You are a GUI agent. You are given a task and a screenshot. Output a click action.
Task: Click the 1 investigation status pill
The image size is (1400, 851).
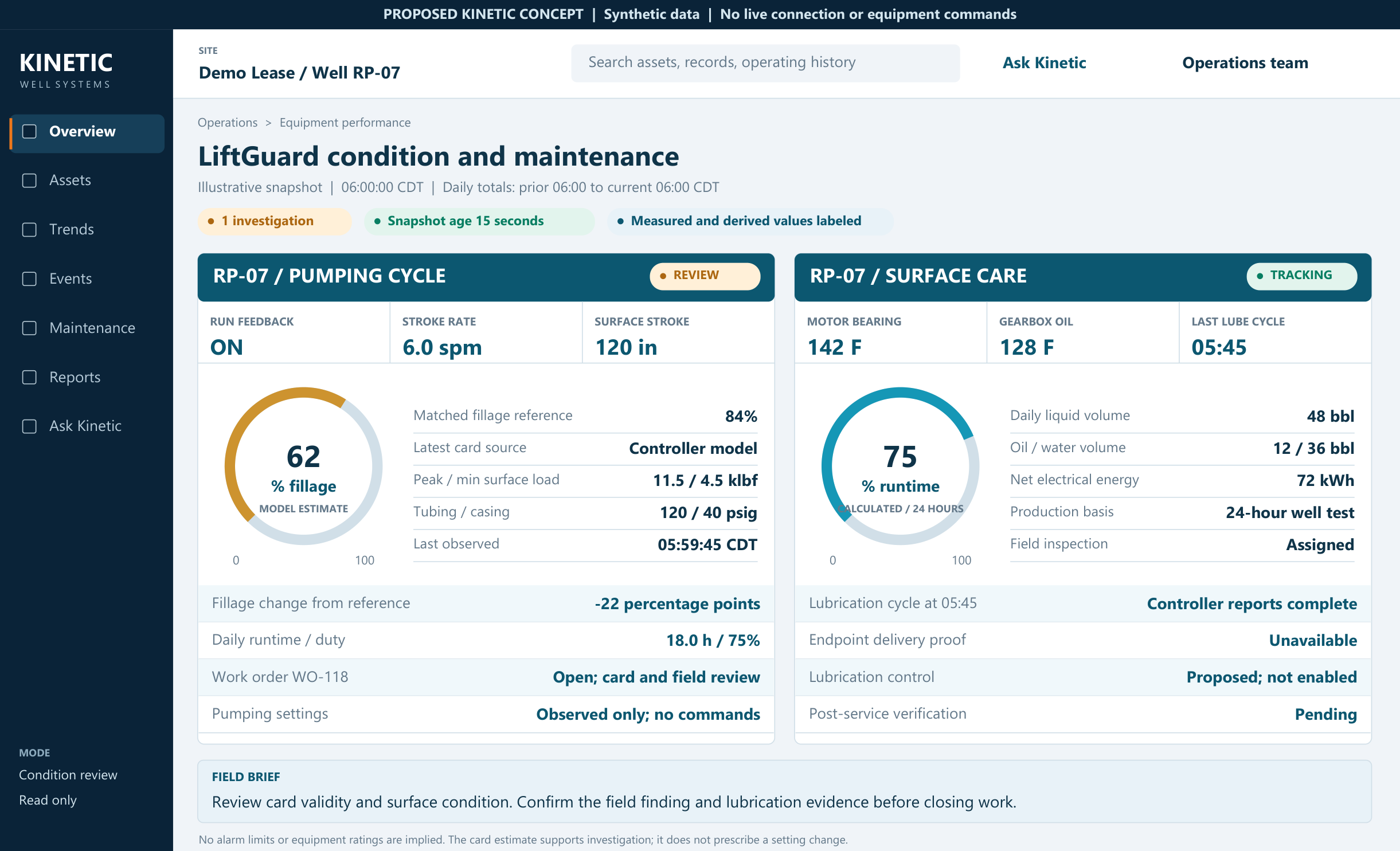[275, 221]
